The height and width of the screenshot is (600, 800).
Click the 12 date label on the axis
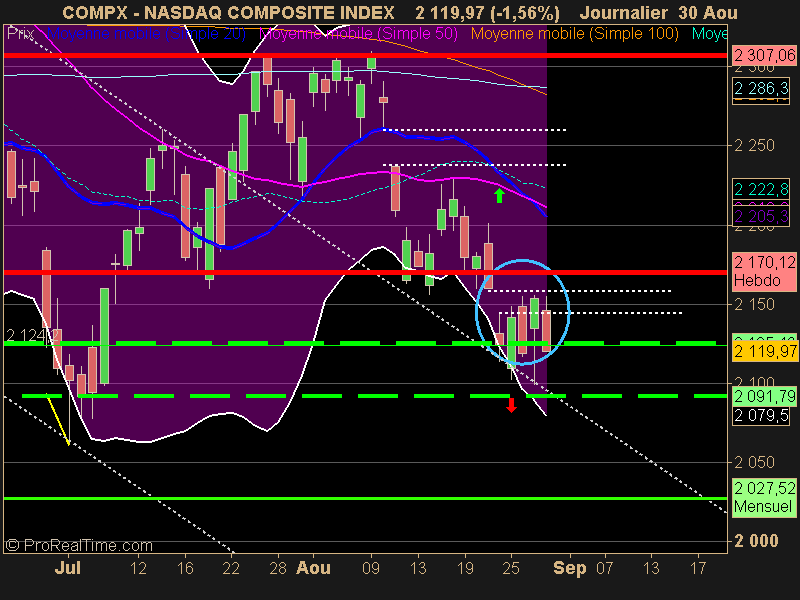click(x=138, y=568)
